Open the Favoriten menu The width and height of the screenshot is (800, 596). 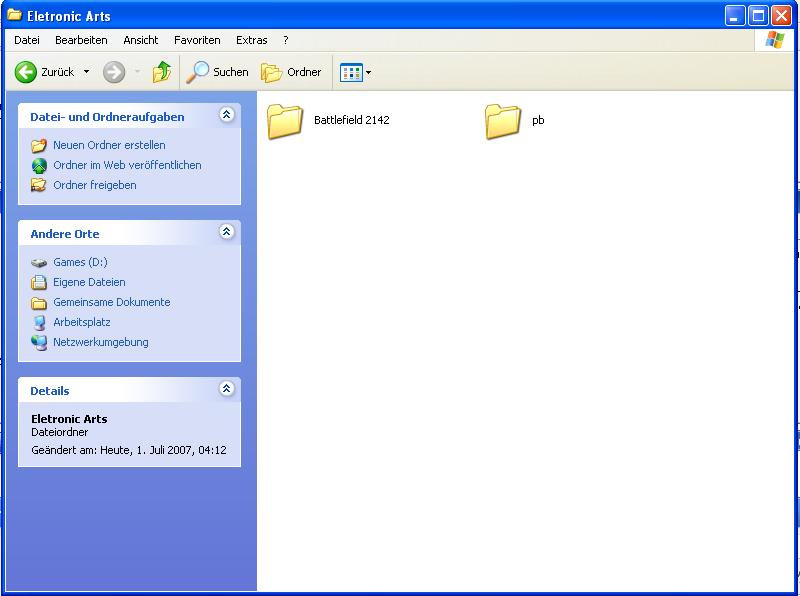(197, 40)
